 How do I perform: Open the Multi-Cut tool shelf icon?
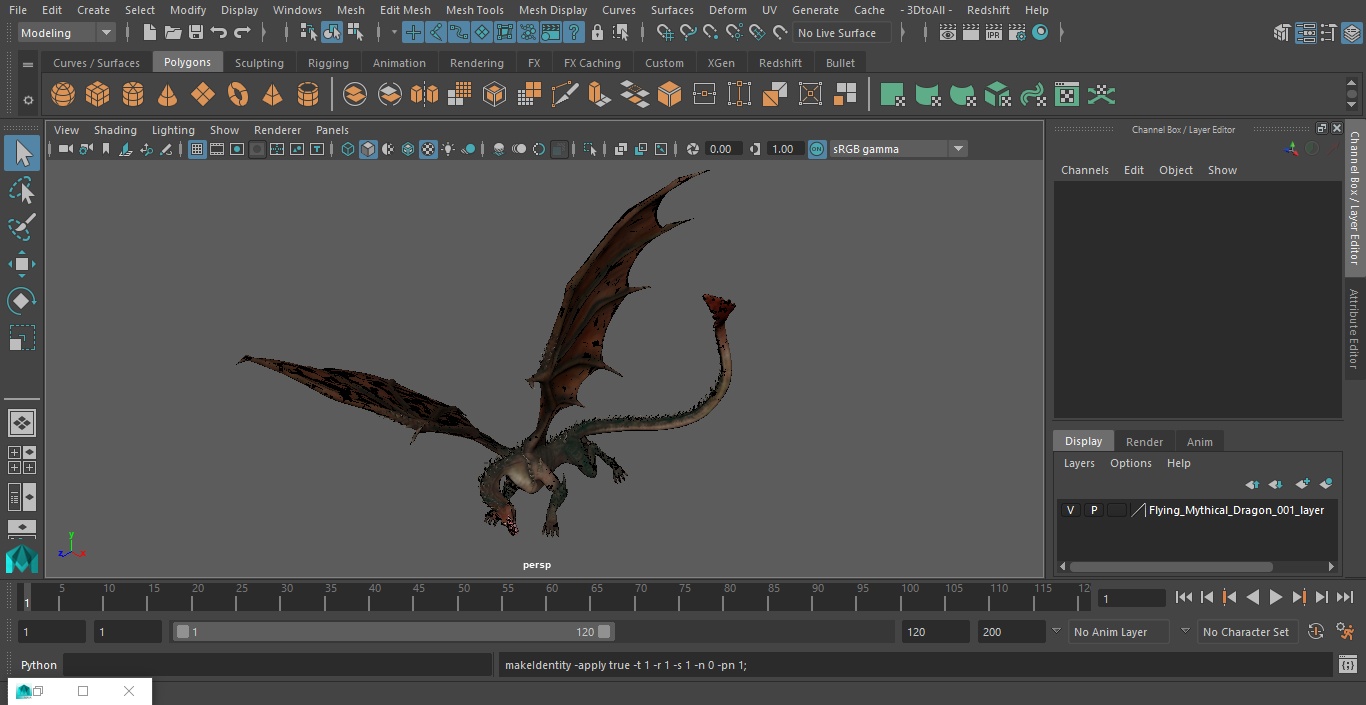565,95
